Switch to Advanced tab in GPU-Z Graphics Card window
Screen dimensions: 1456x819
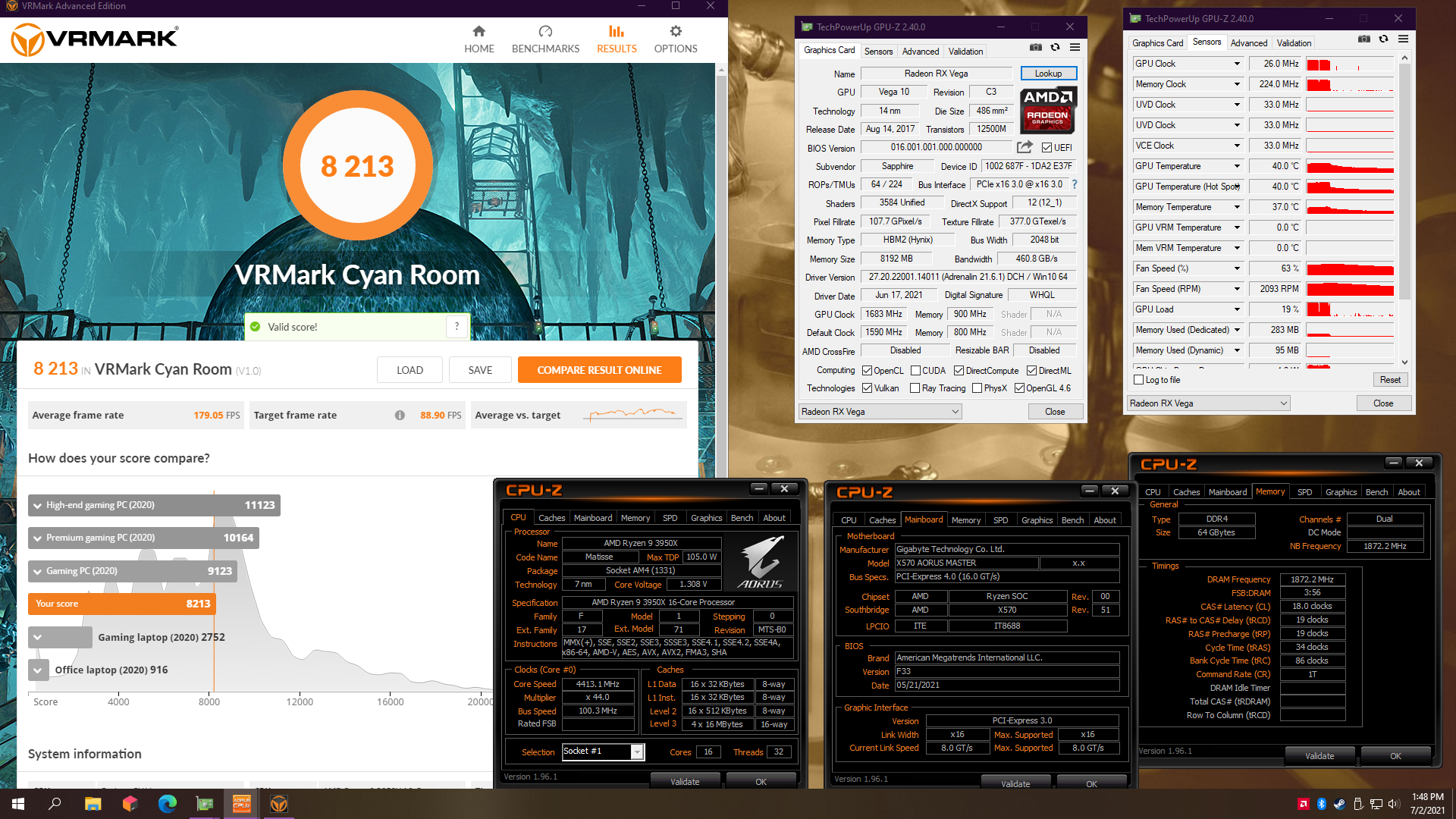[x=921, y=52]
